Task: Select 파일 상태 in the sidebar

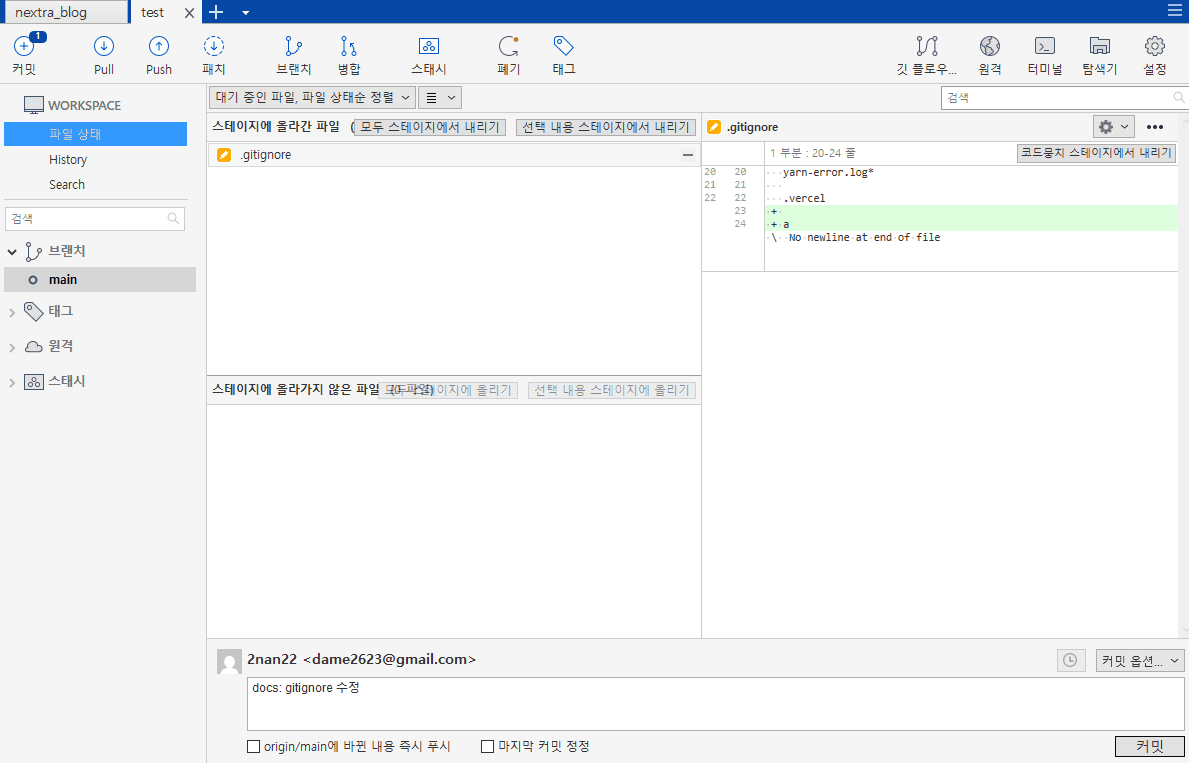Action: 96,134
